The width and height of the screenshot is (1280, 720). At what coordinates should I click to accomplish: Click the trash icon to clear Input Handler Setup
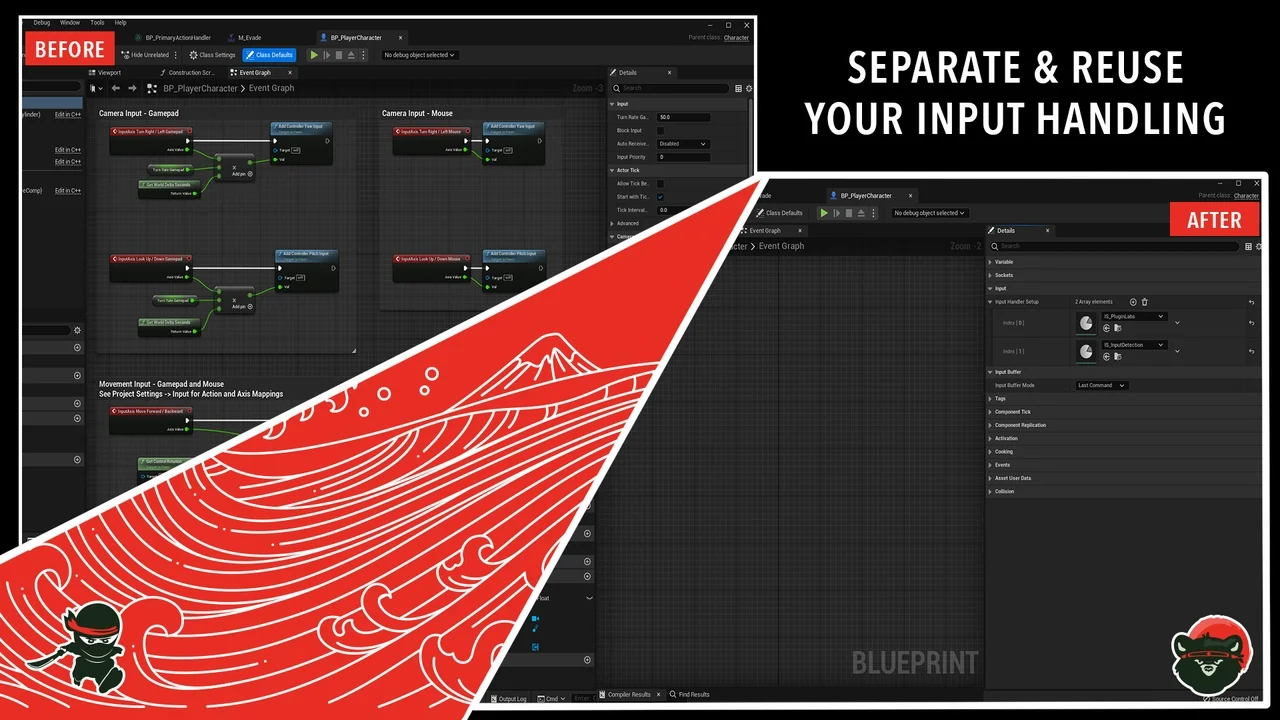click(x=1145, y=302)
